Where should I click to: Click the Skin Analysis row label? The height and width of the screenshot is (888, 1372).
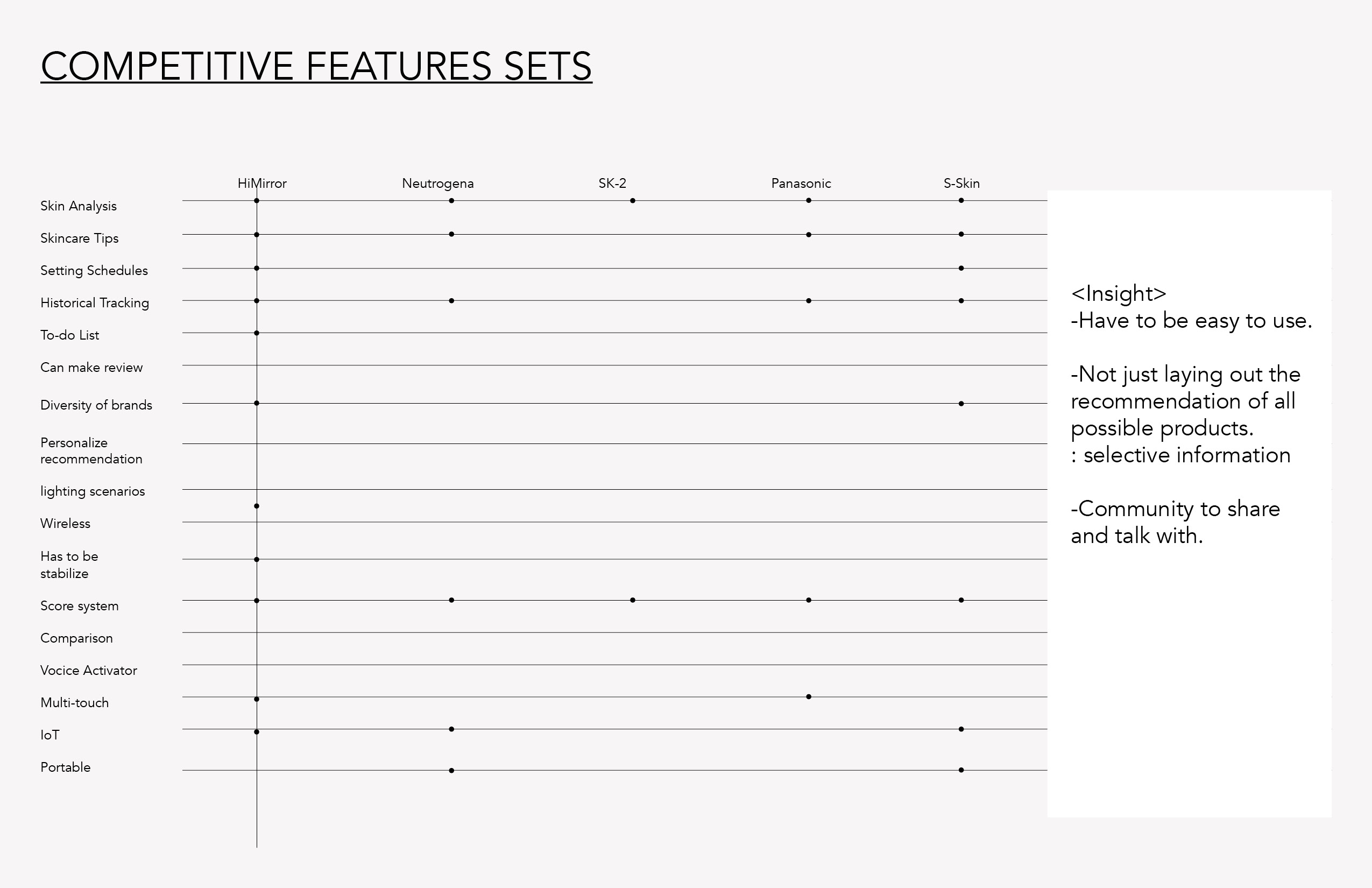[x=79, y=207]
